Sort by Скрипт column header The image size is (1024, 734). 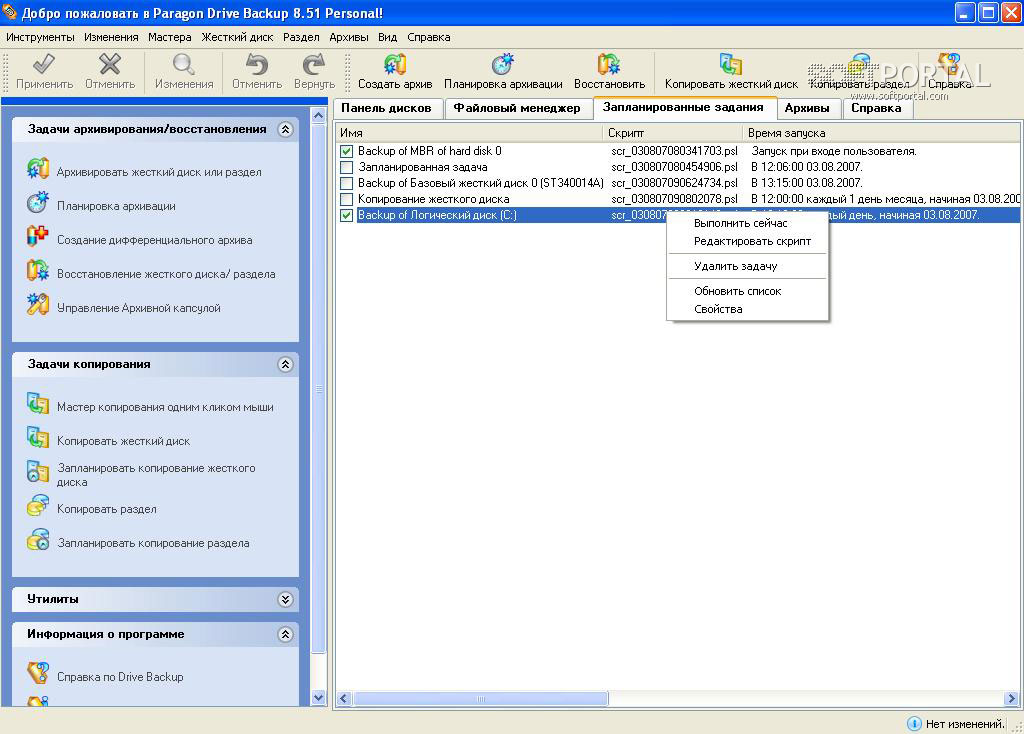tap(673, 133)
